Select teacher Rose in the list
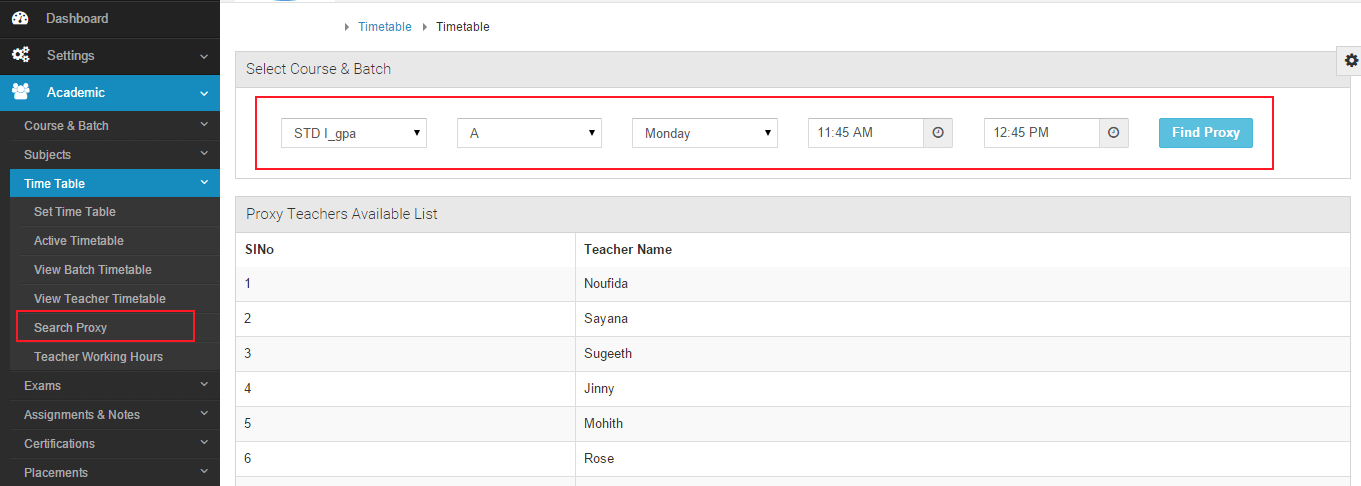Image resolution: width=1361 pixels, height=486 pixels. [x=599, y=459]
